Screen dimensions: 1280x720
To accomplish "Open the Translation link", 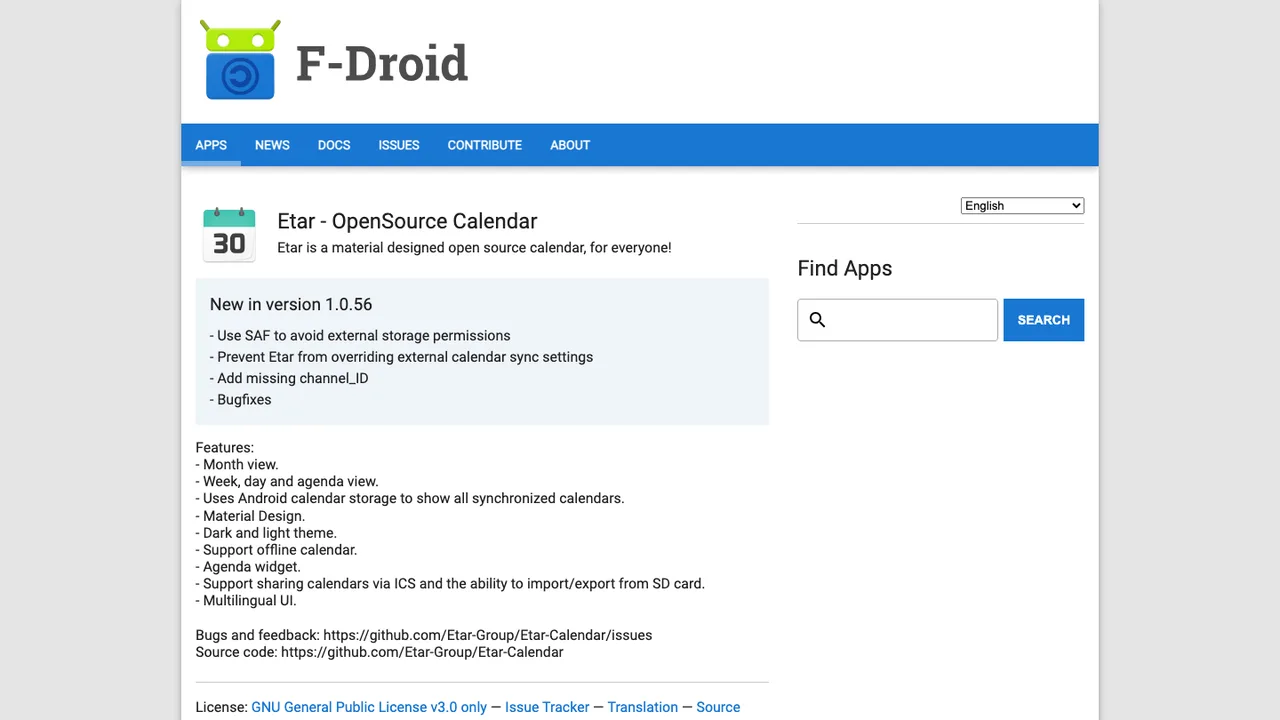I will coord(643,707).
